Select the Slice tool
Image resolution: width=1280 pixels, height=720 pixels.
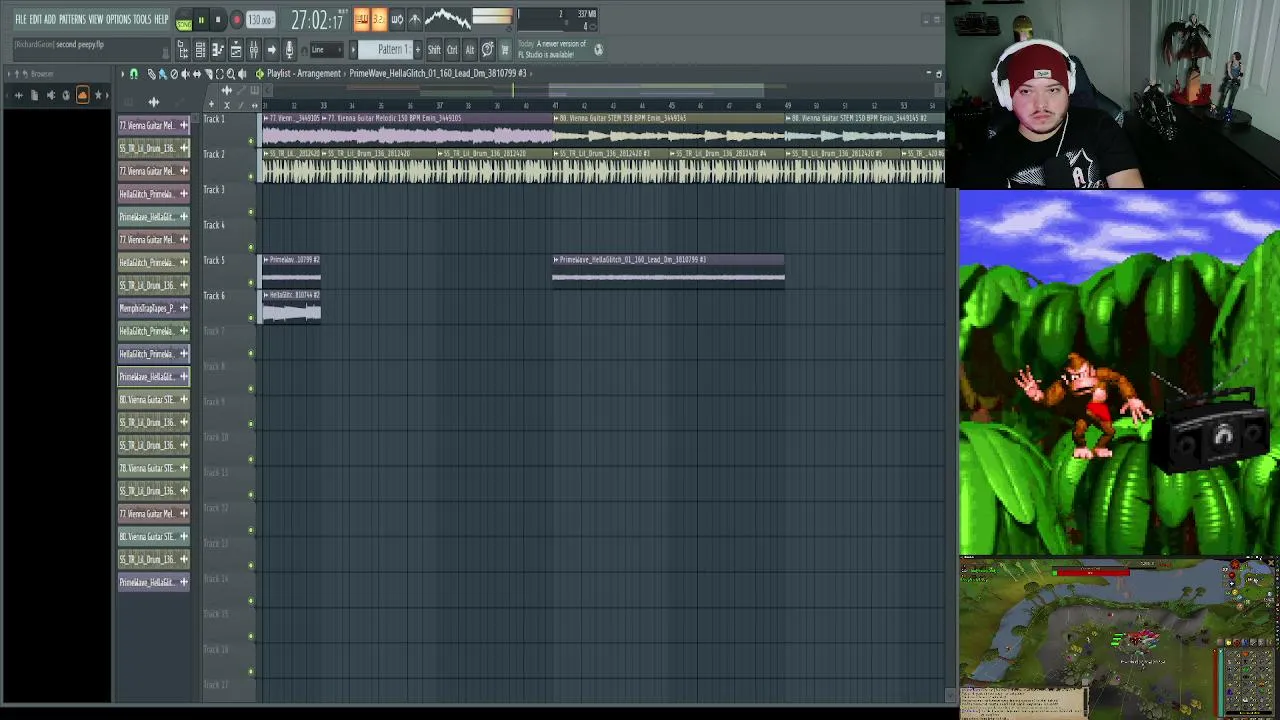(x=208, y=74)
